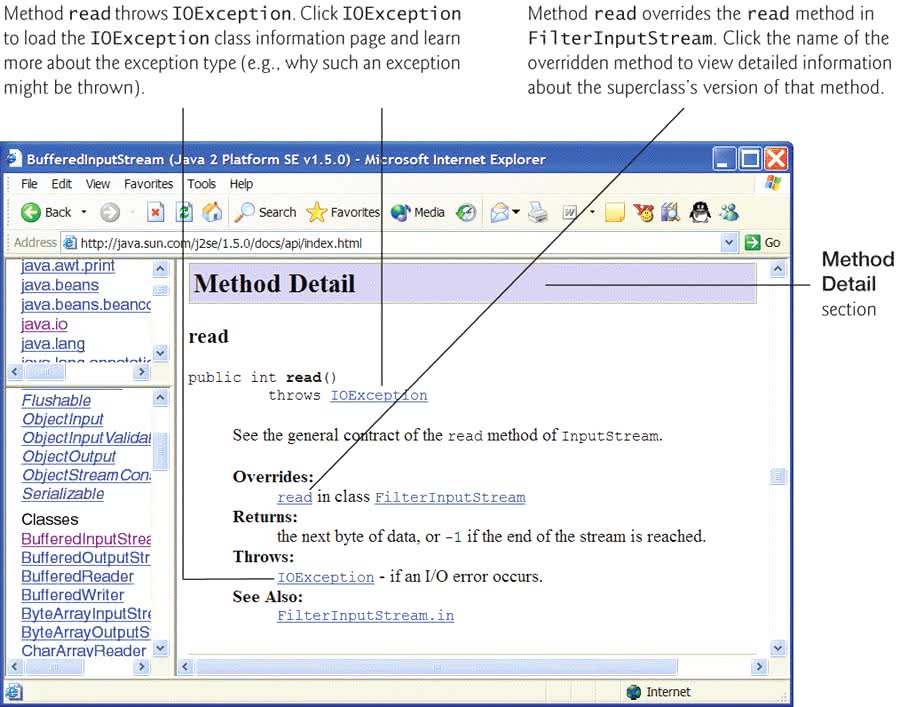Click the address bar URL field
The height and width of the screenshot is (707, 900).
point(390,243)
